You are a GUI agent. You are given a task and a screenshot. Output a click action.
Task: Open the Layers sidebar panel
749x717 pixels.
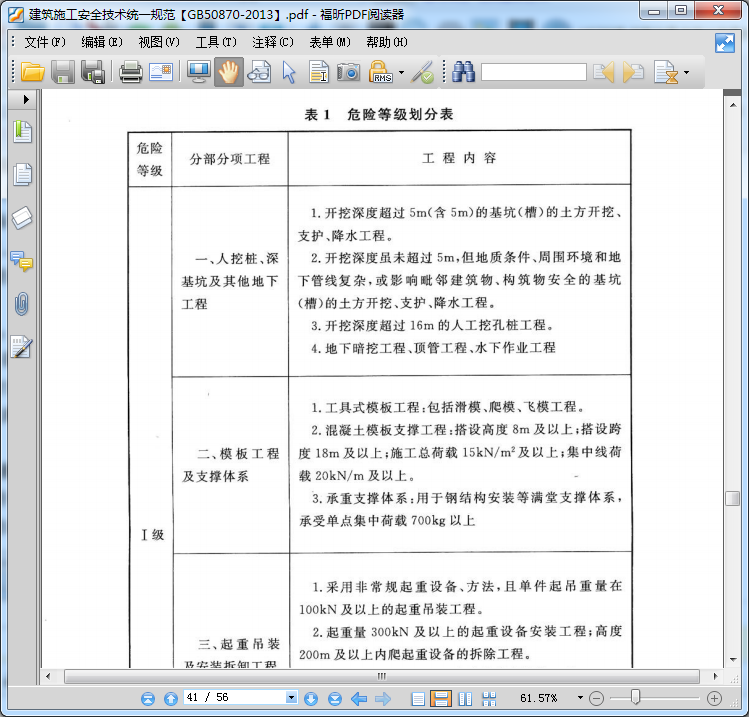coord(22,218)
